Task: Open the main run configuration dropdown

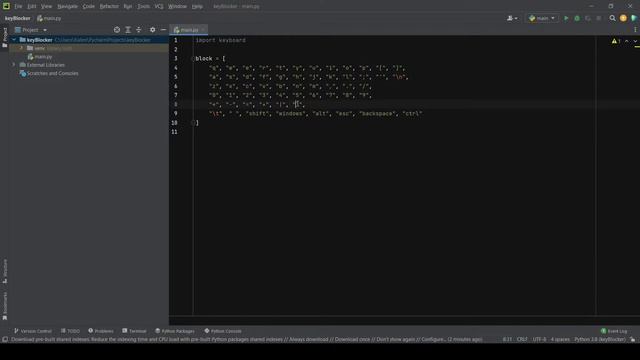Action: (x=542, y=18)
